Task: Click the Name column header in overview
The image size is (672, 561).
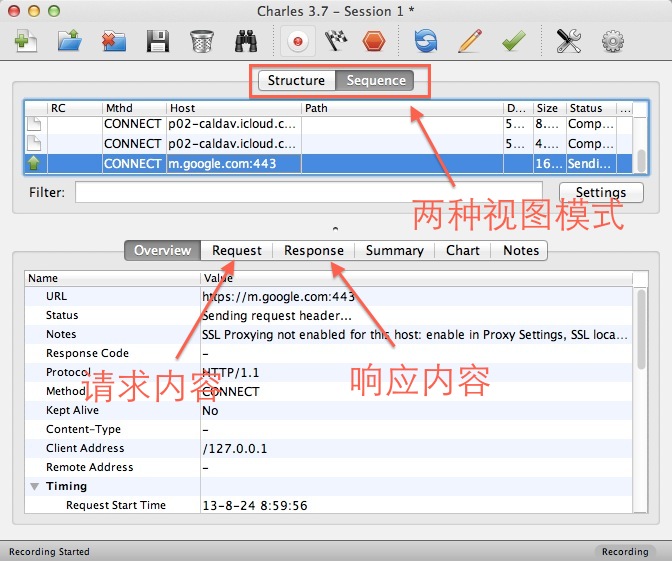Action: click(x=112, y=278)
